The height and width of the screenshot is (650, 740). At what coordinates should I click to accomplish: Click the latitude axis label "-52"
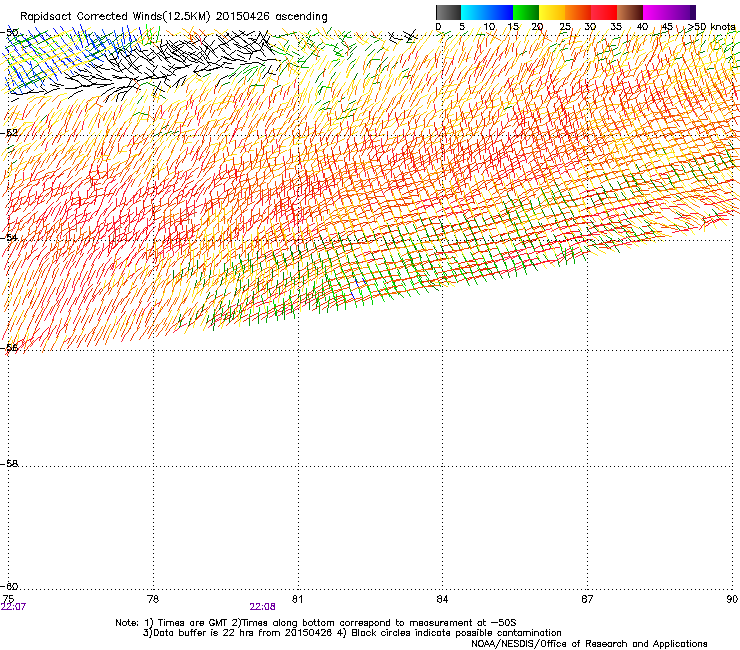tap(9, 133)
